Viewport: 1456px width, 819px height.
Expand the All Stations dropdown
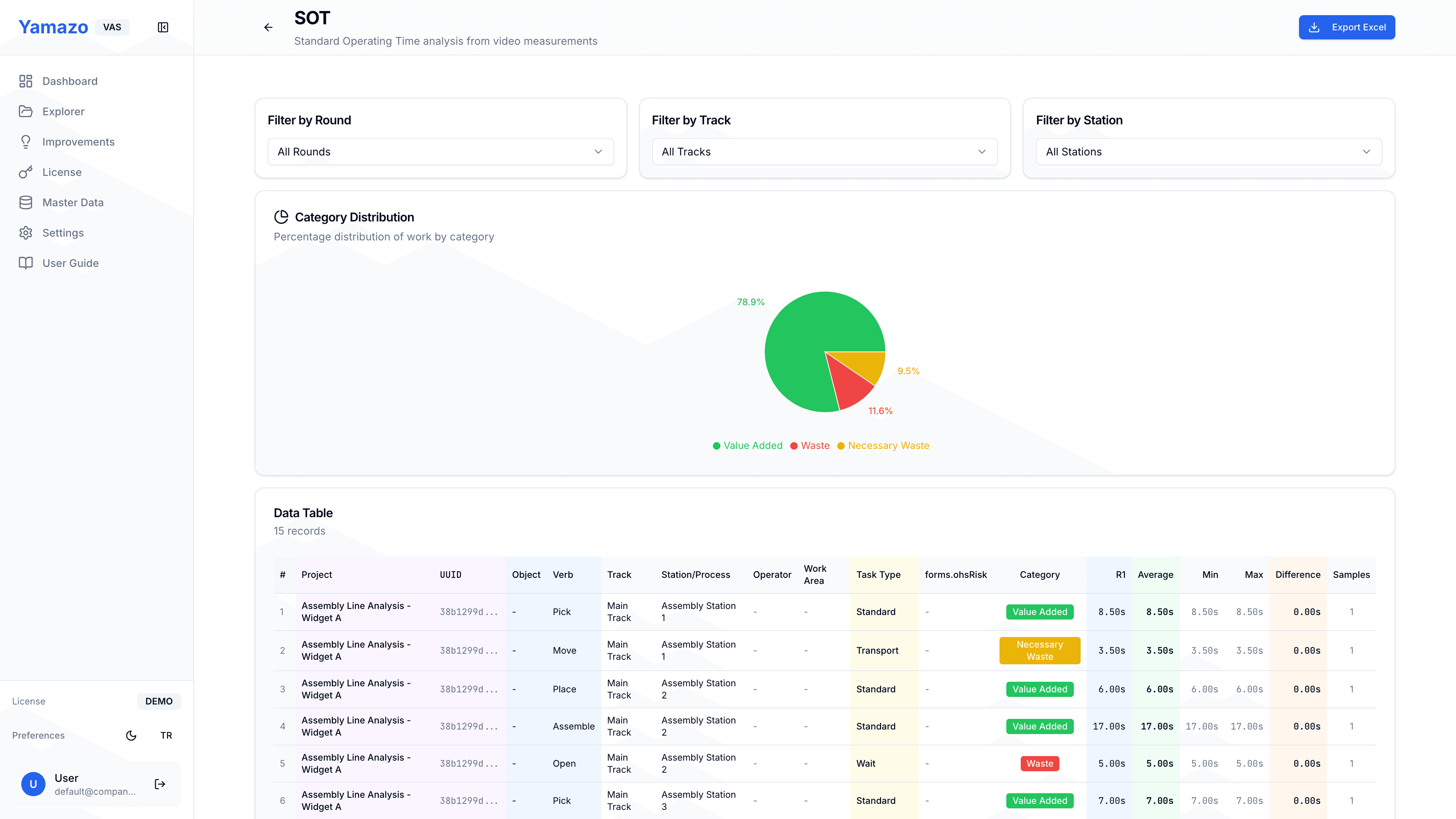click(x=1208, y=152)
